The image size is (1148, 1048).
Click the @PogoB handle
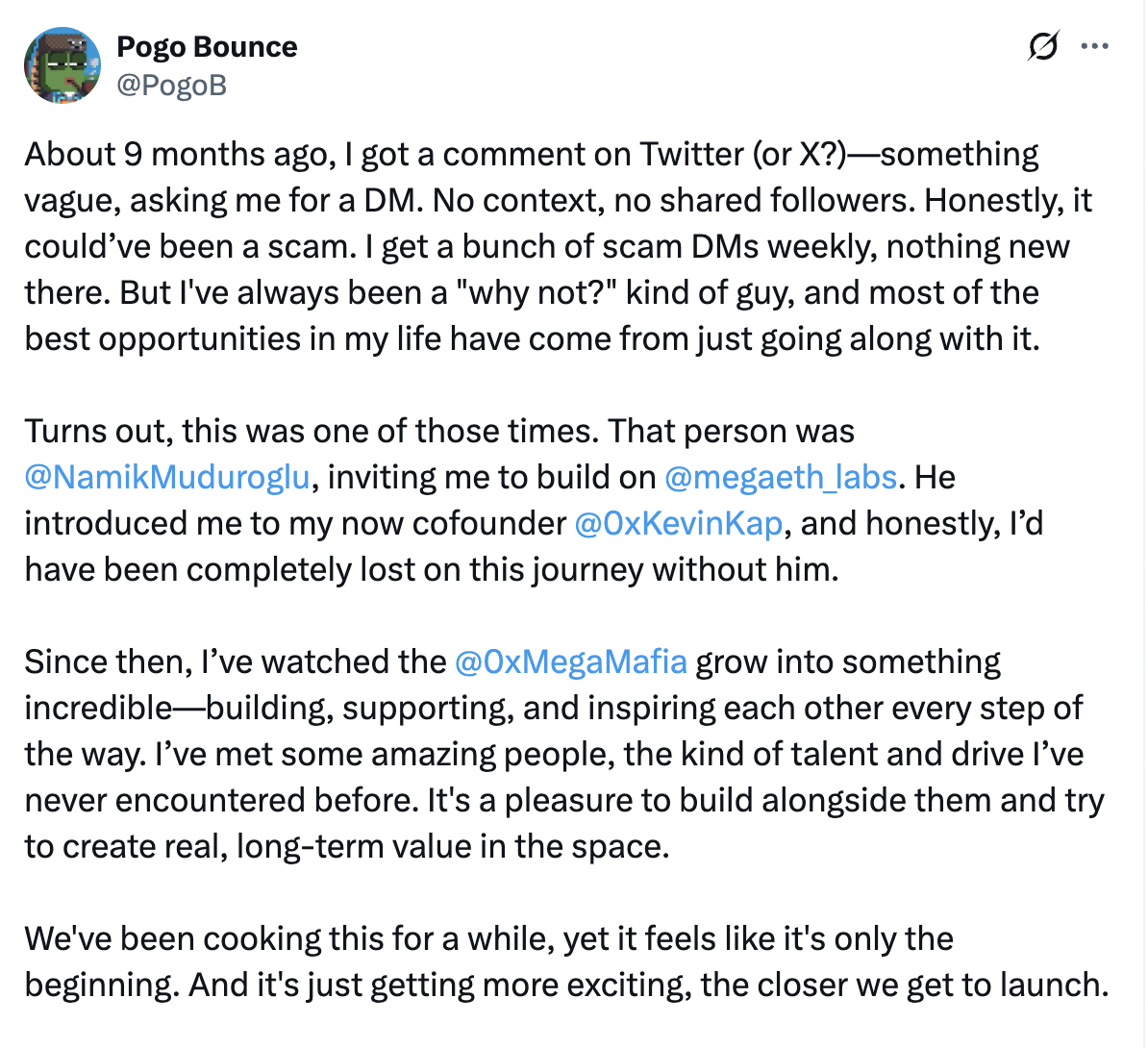[x=171, y=86]
